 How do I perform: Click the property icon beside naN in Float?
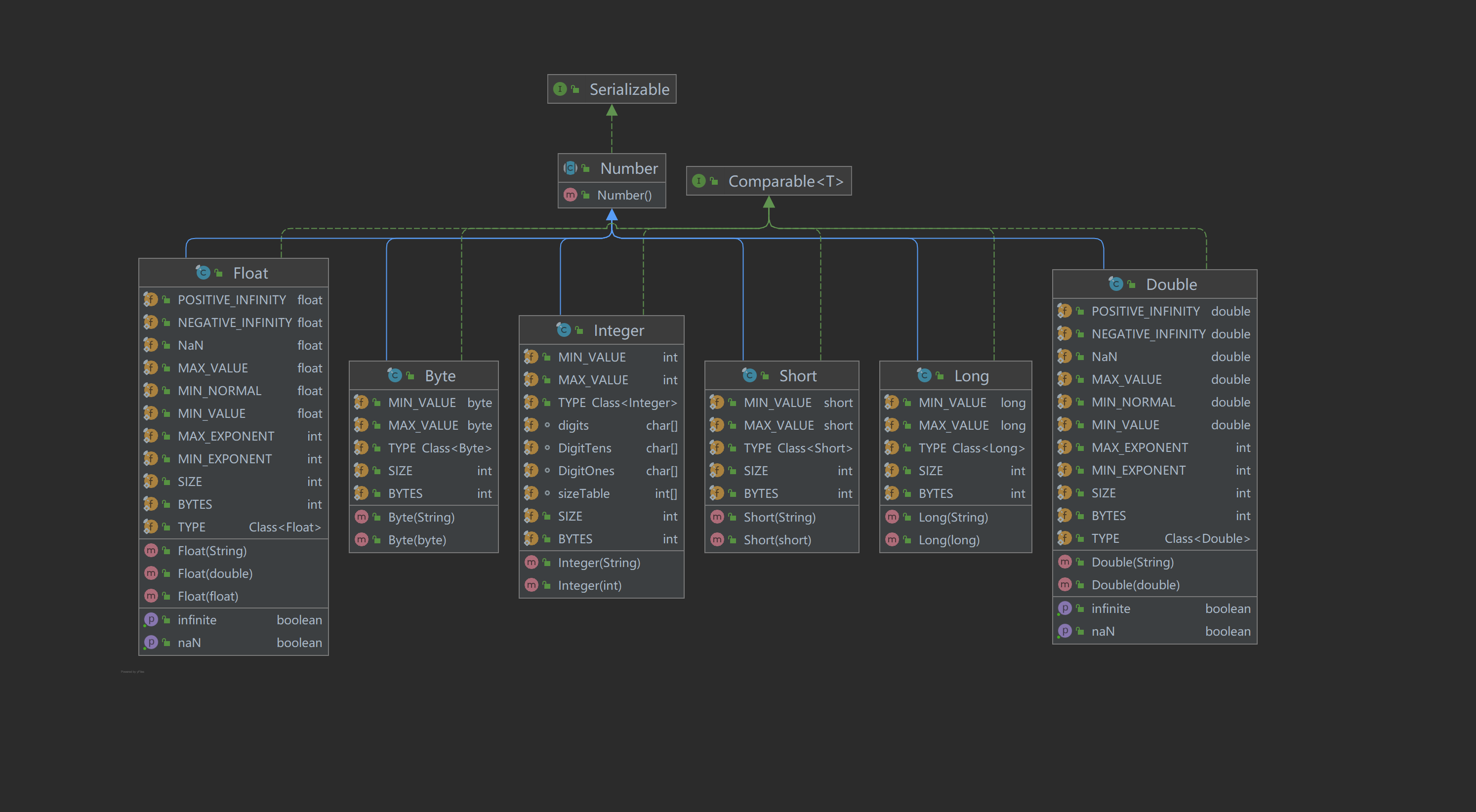click(151, 643)
